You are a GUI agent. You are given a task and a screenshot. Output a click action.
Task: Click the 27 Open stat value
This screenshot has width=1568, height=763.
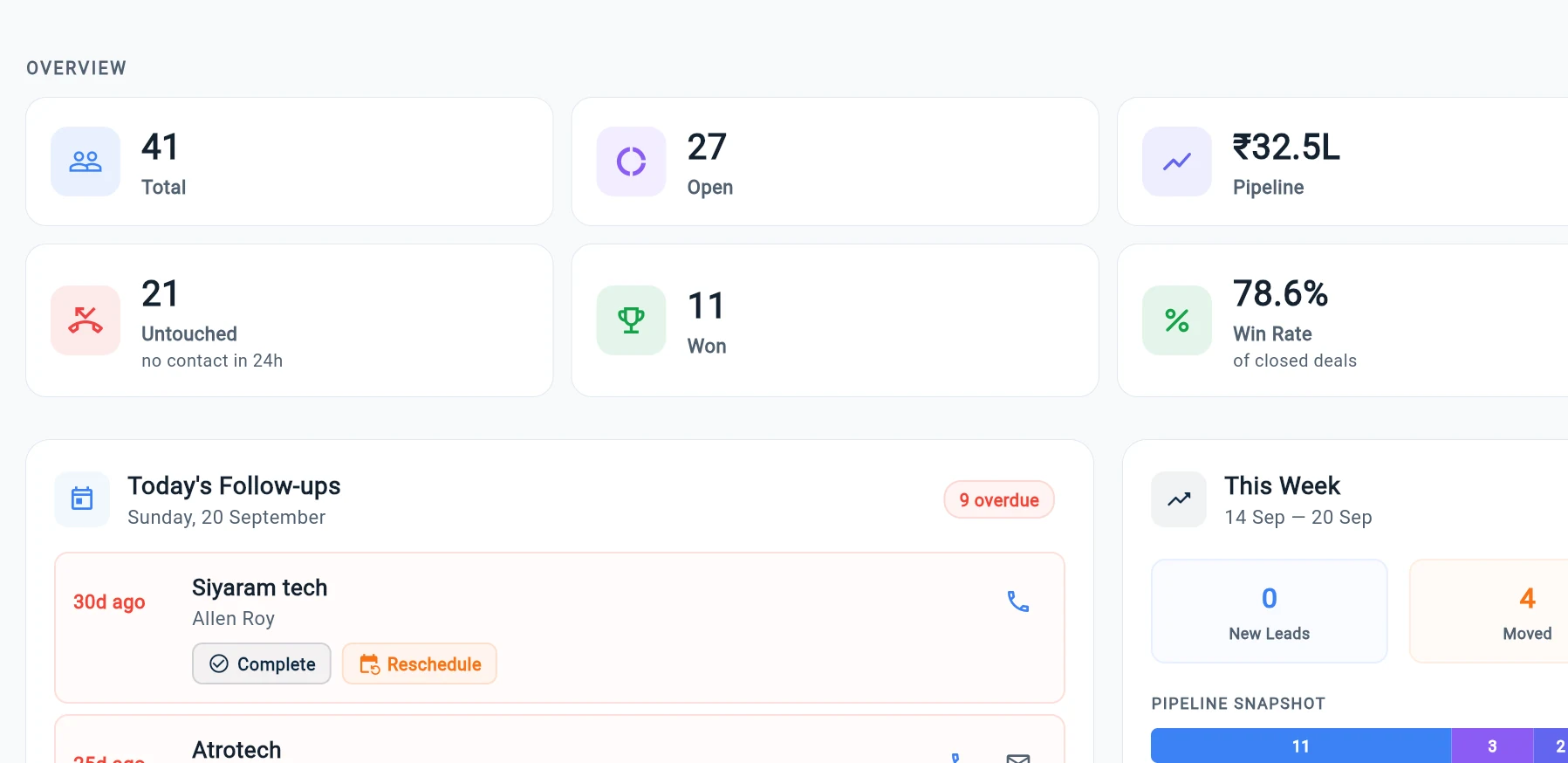point(707,147)
